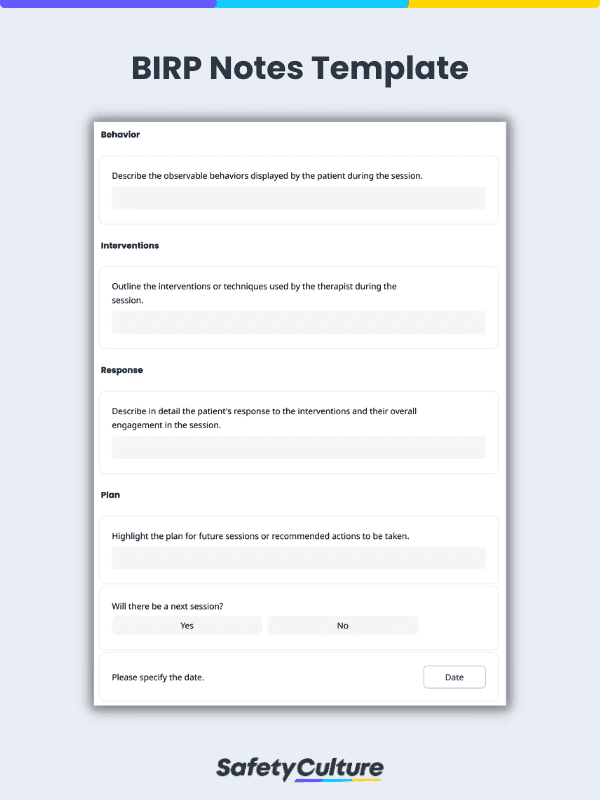Viewport: 600px width, 800px height.
Task: Click the 'Highlight the plan for future sessions' prompt
Action: [x=260, y=536]
